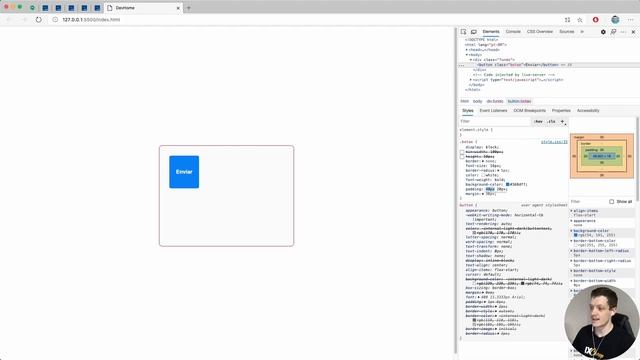Open a new browser tab with plus
Viewport: 640px width, 360px height.
click(x=189, y=8)
